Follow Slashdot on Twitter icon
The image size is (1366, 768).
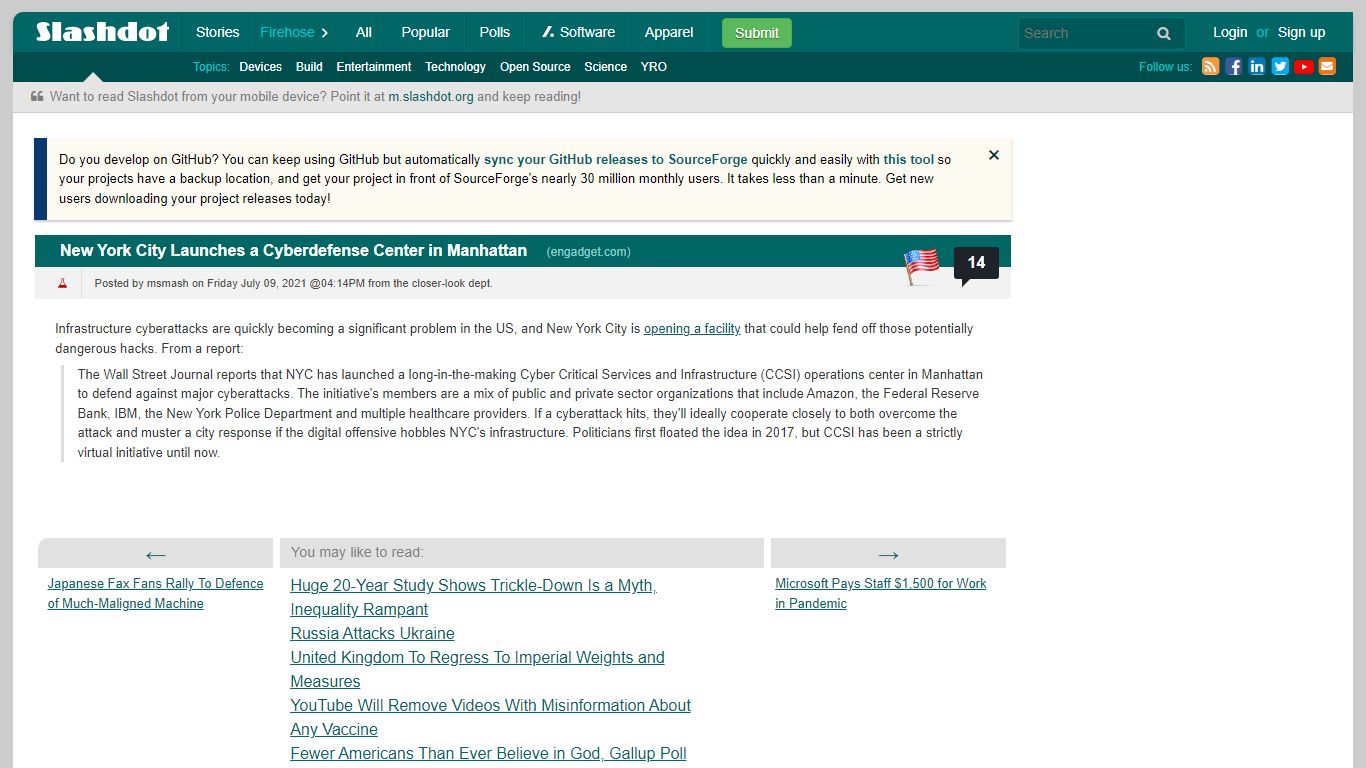1280,67
